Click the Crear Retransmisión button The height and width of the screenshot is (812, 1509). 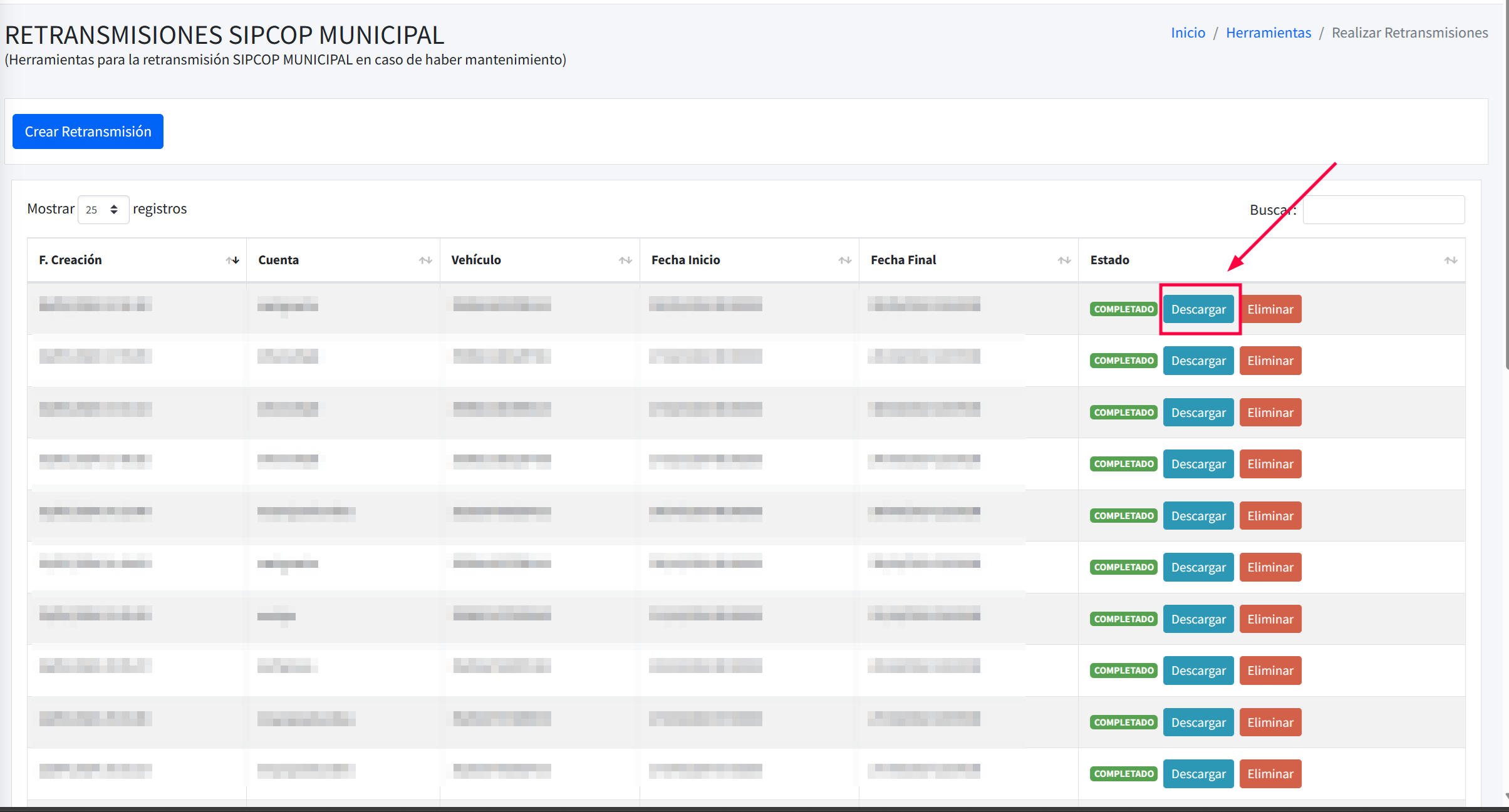(x=88, y=131)
